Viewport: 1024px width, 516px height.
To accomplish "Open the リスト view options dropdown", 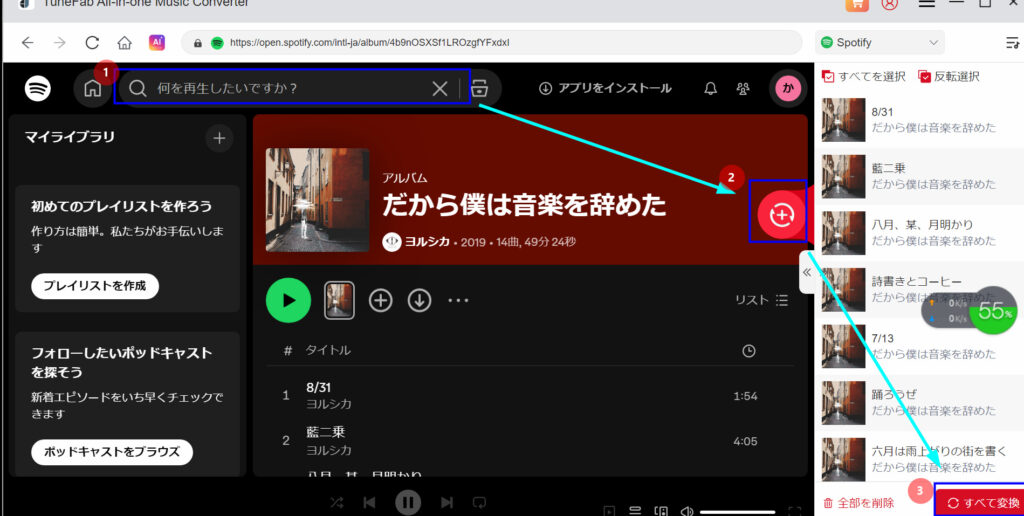I will pyautogui.click(x=761, y=300).
